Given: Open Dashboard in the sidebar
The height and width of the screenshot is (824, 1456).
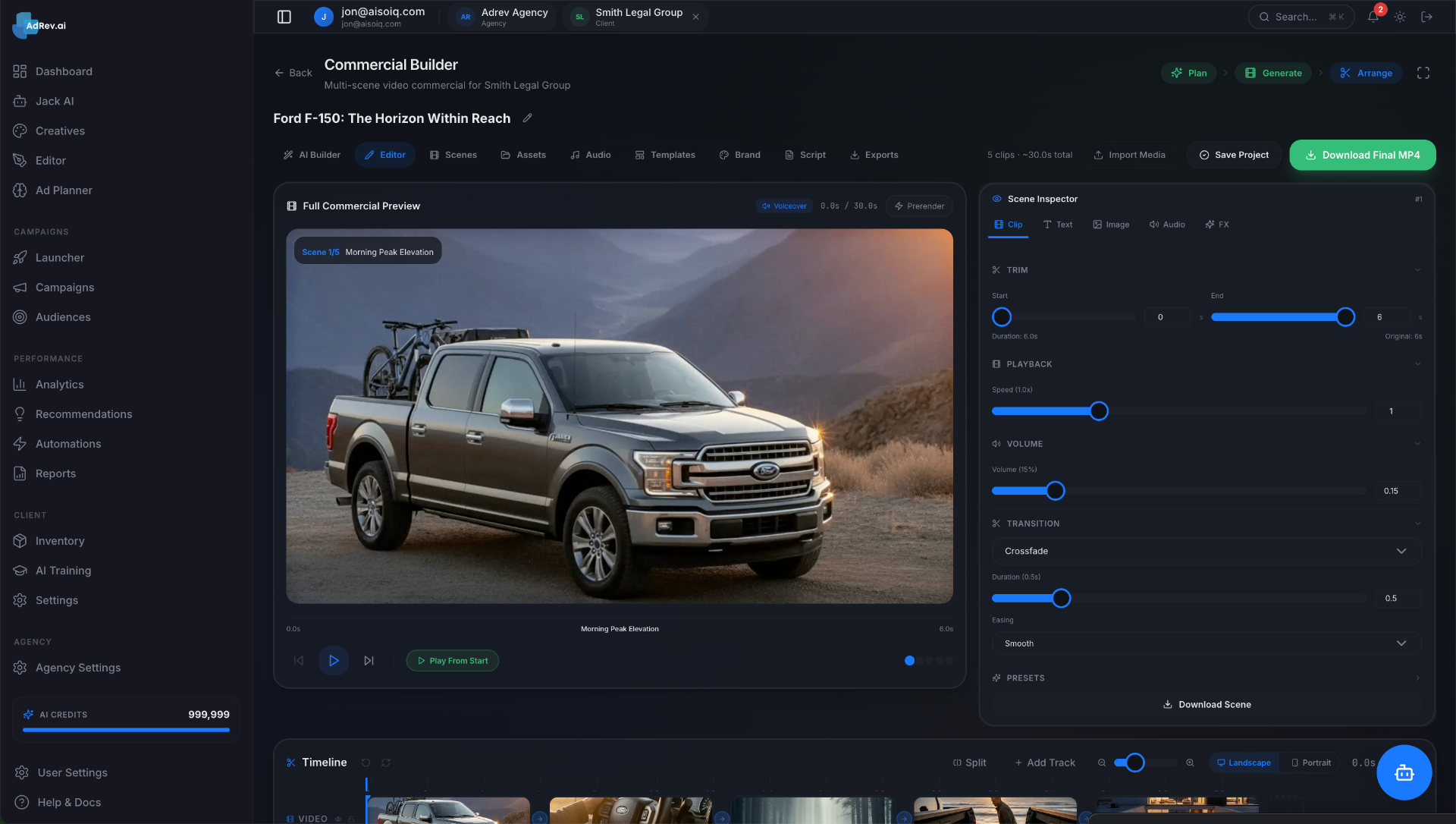Looking at the screenshot, I should point(64,71).
